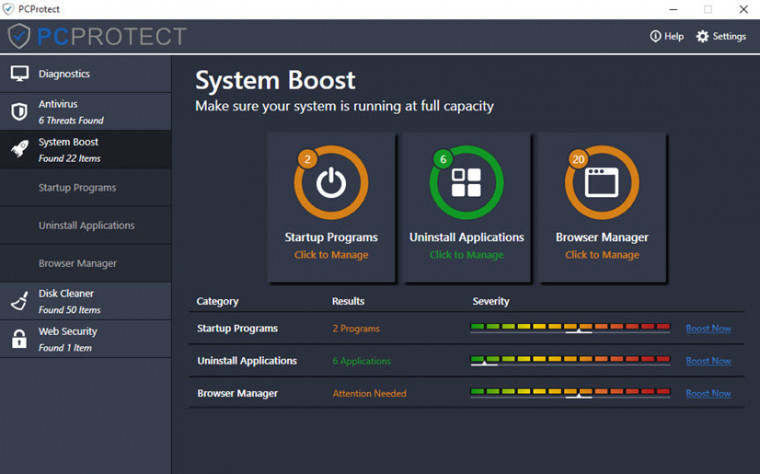Open Disk Cleaner Found 50 Items
760x474 pixels.
(x=85, y=301)
